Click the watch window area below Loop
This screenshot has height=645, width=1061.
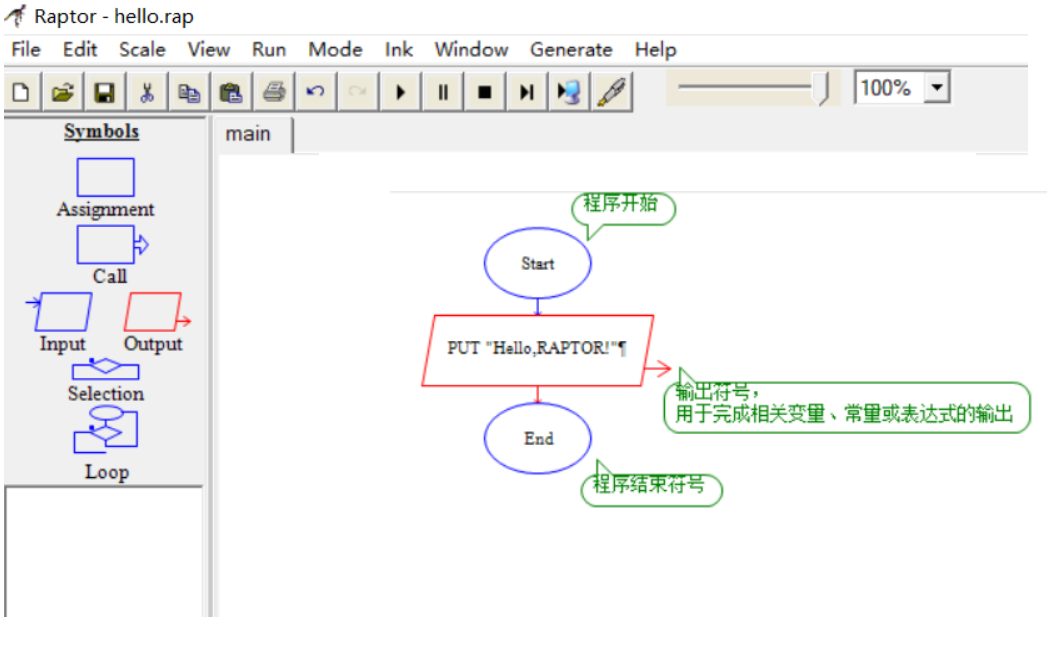coord(104,552)
